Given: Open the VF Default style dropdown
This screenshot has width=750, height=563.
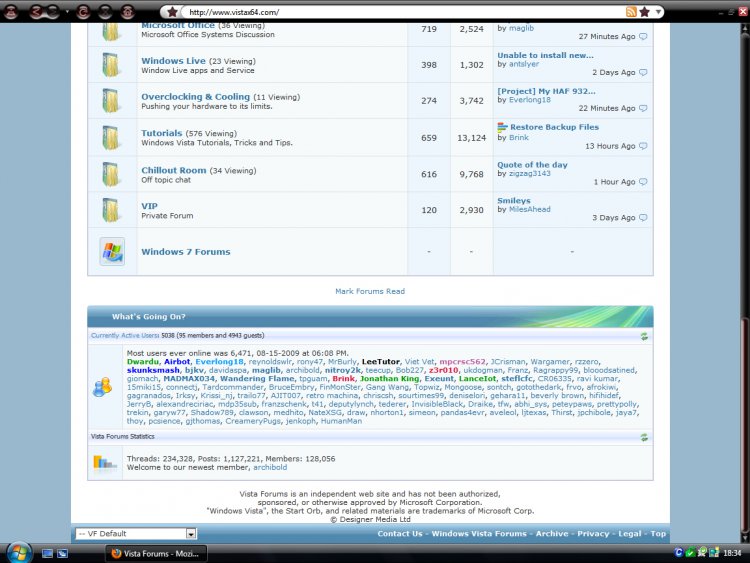Looking at the screenshot, I should coord(136,534).
